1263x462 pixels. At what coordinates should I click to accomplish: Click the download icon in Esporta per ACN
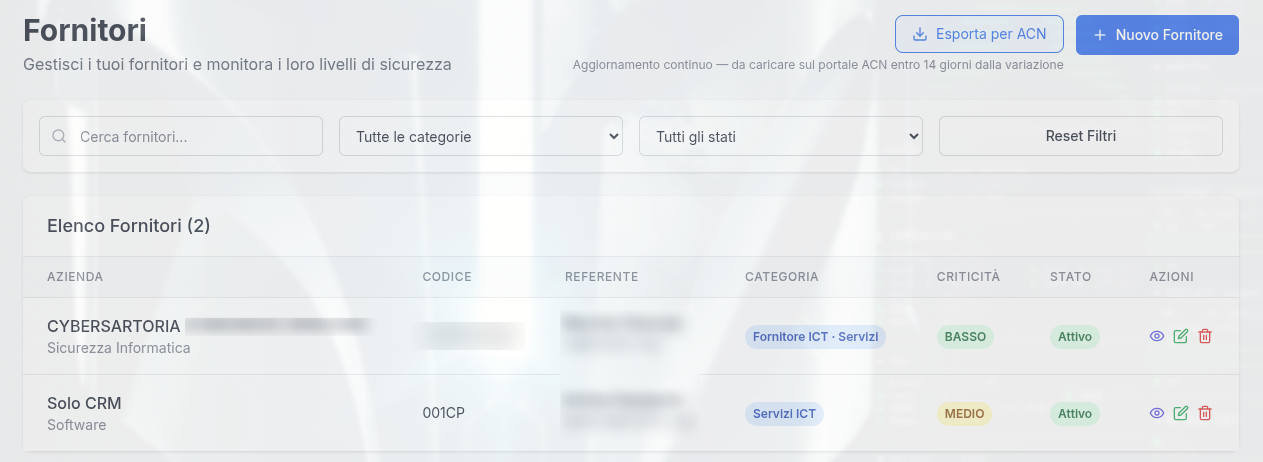click(920, 34)
